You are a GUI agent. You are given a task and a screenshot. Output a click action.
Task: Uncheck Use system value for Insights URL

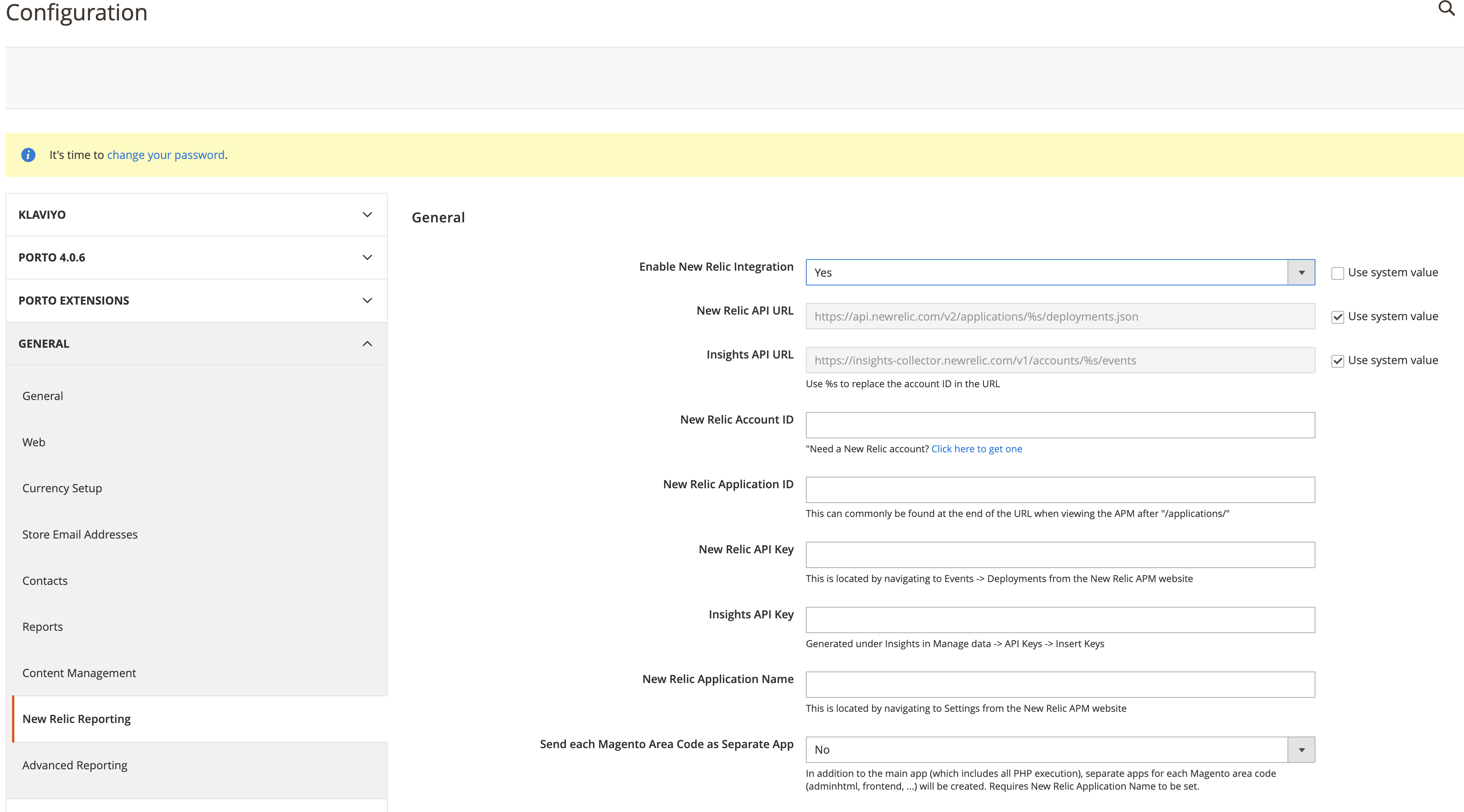pos(1338,361)
